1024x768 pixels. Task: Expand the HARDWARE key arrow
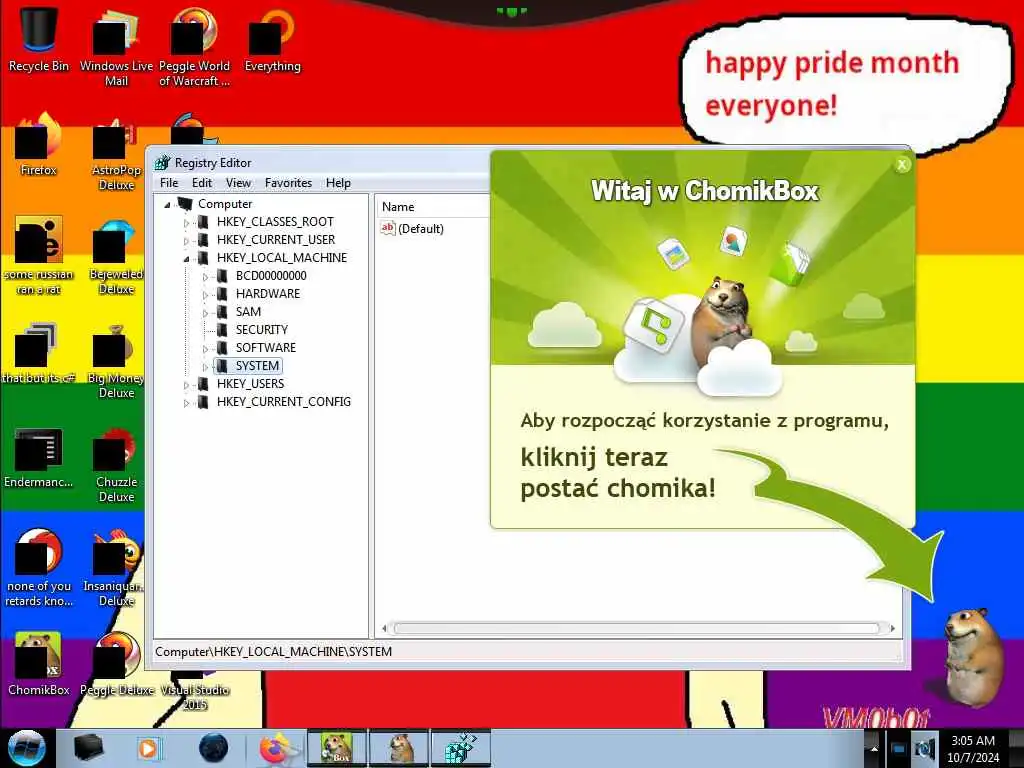coord(205,295)
